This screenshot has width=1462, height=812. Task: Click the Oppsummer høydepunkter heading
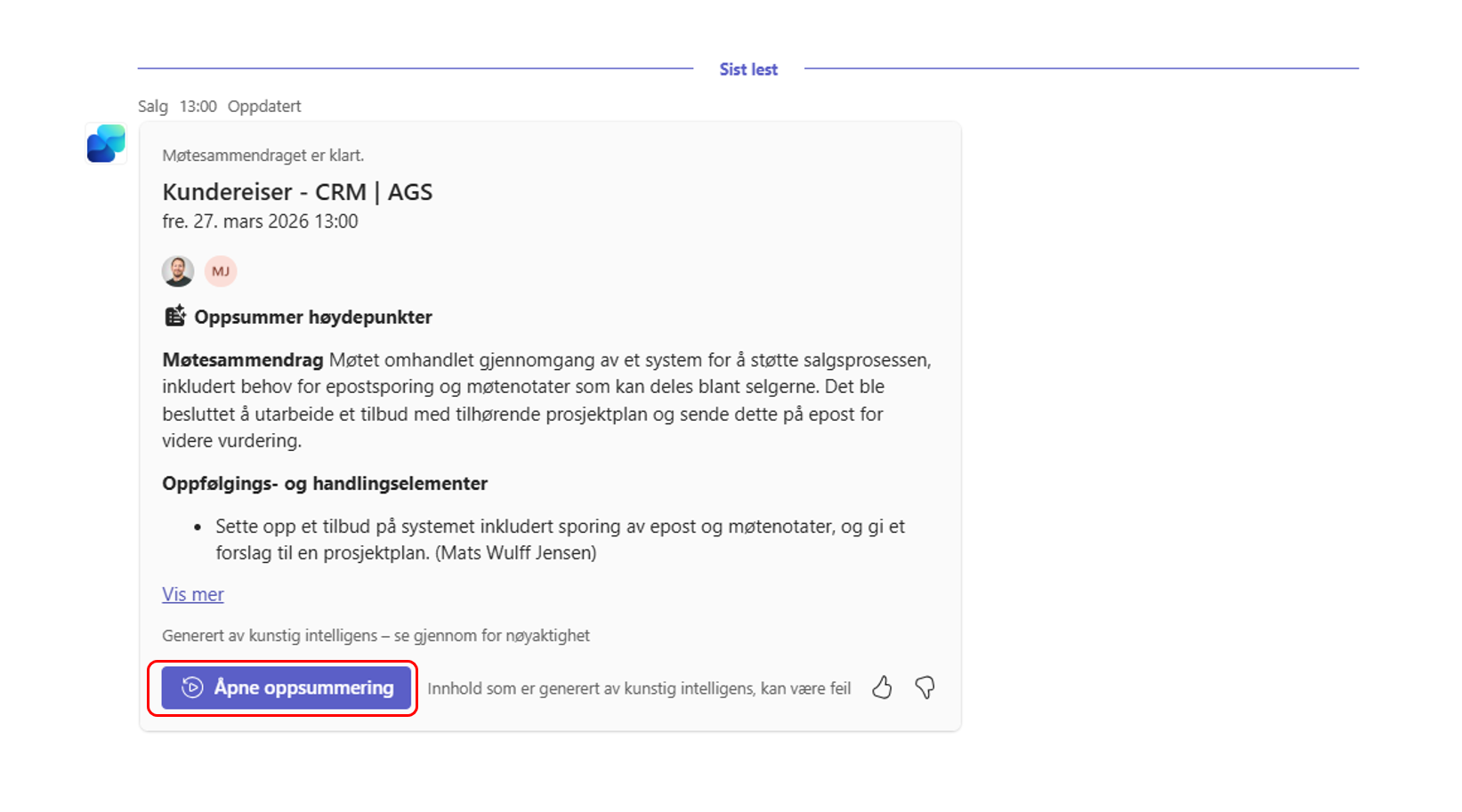(313, 318)
